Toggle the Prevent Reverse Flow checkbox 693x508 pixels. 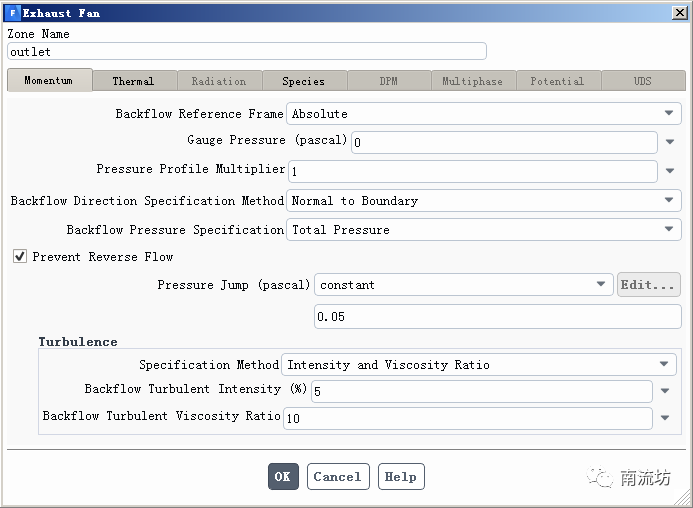pos(20,257)
